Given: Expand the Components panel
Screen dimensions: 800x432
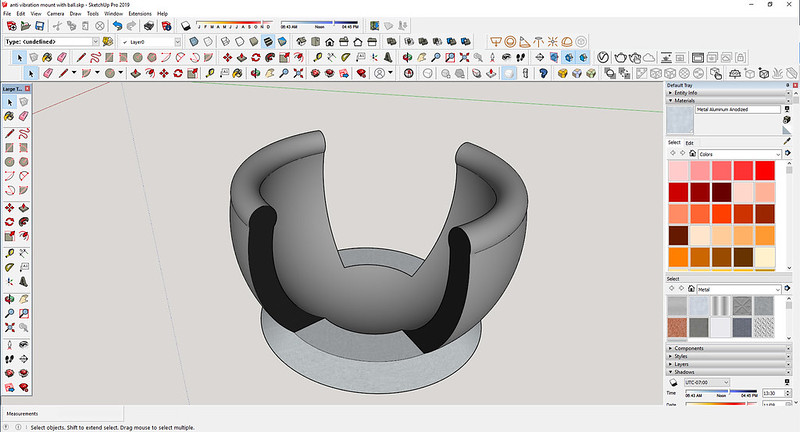Looking at the screenshot, I should (729, 348).
